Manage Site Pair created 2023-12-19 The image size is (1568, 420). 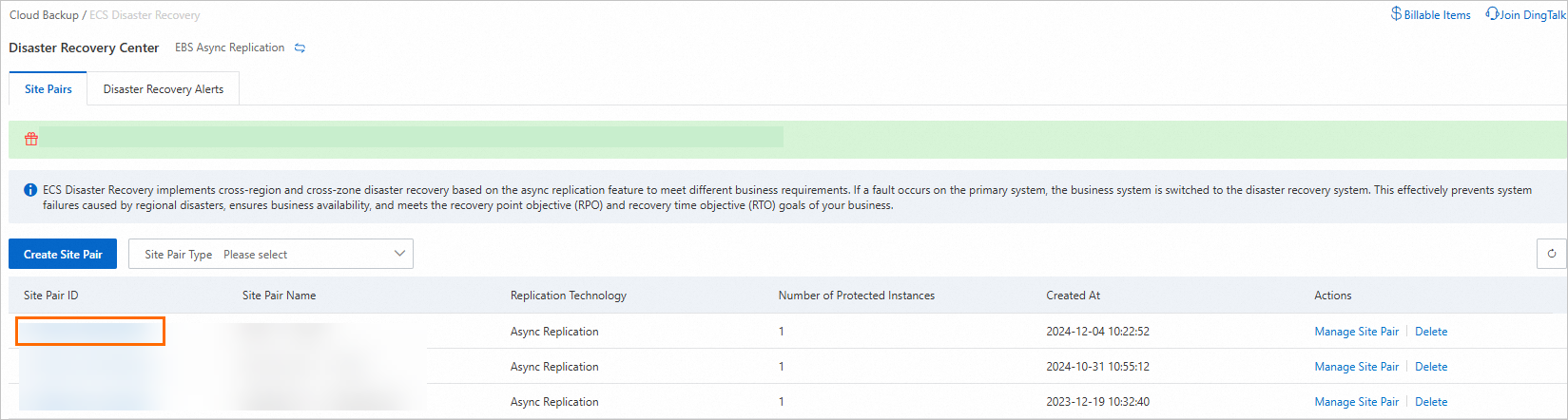pos(1356,402)
